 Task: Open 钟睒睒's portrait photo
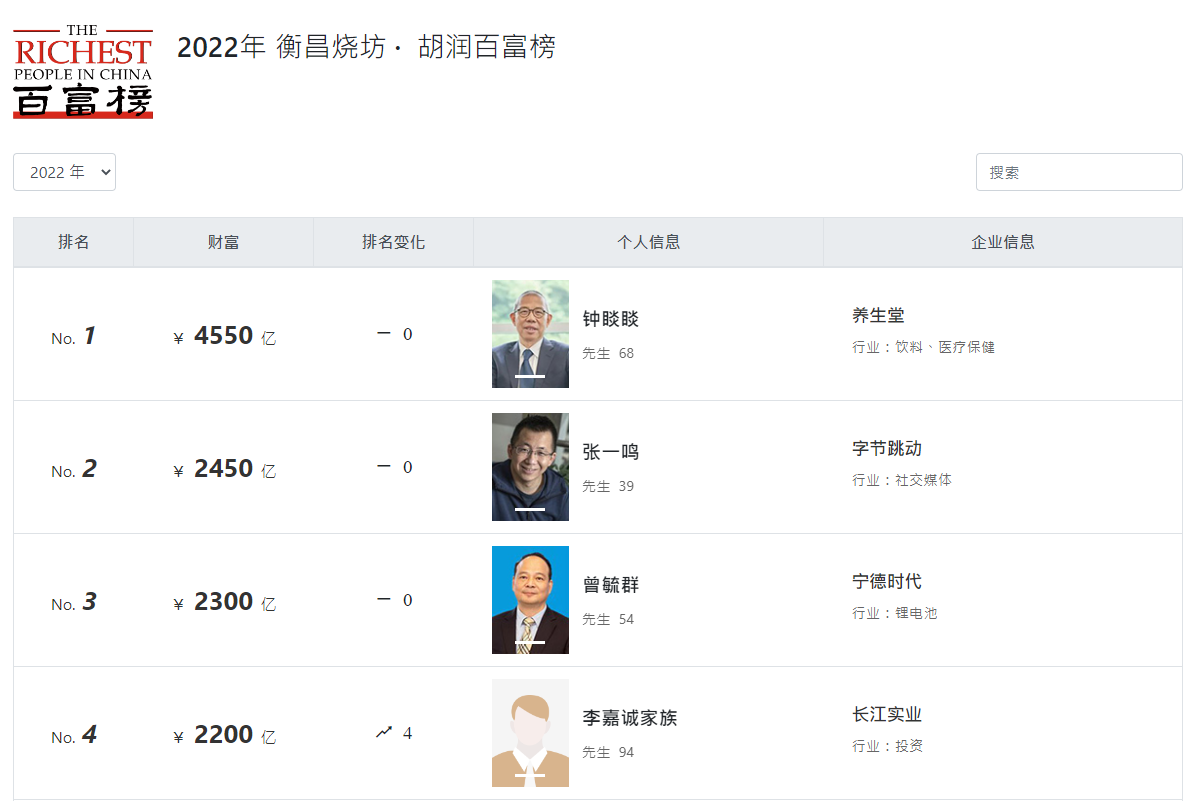[530, 334]
